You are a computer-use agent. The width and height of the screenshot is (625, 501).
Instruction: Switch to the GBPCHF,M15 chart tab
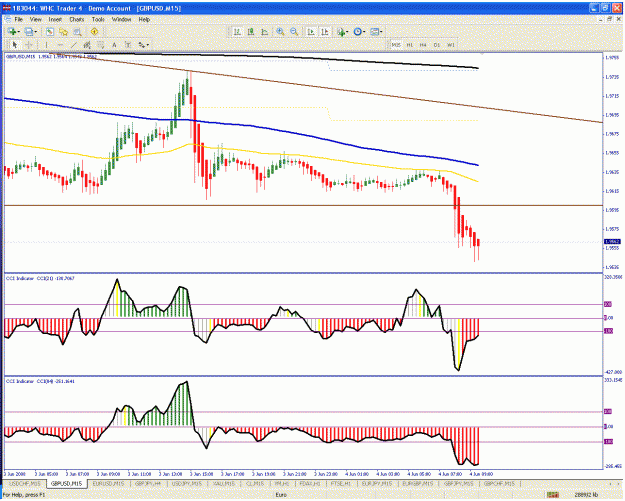(x=499, y=483)
